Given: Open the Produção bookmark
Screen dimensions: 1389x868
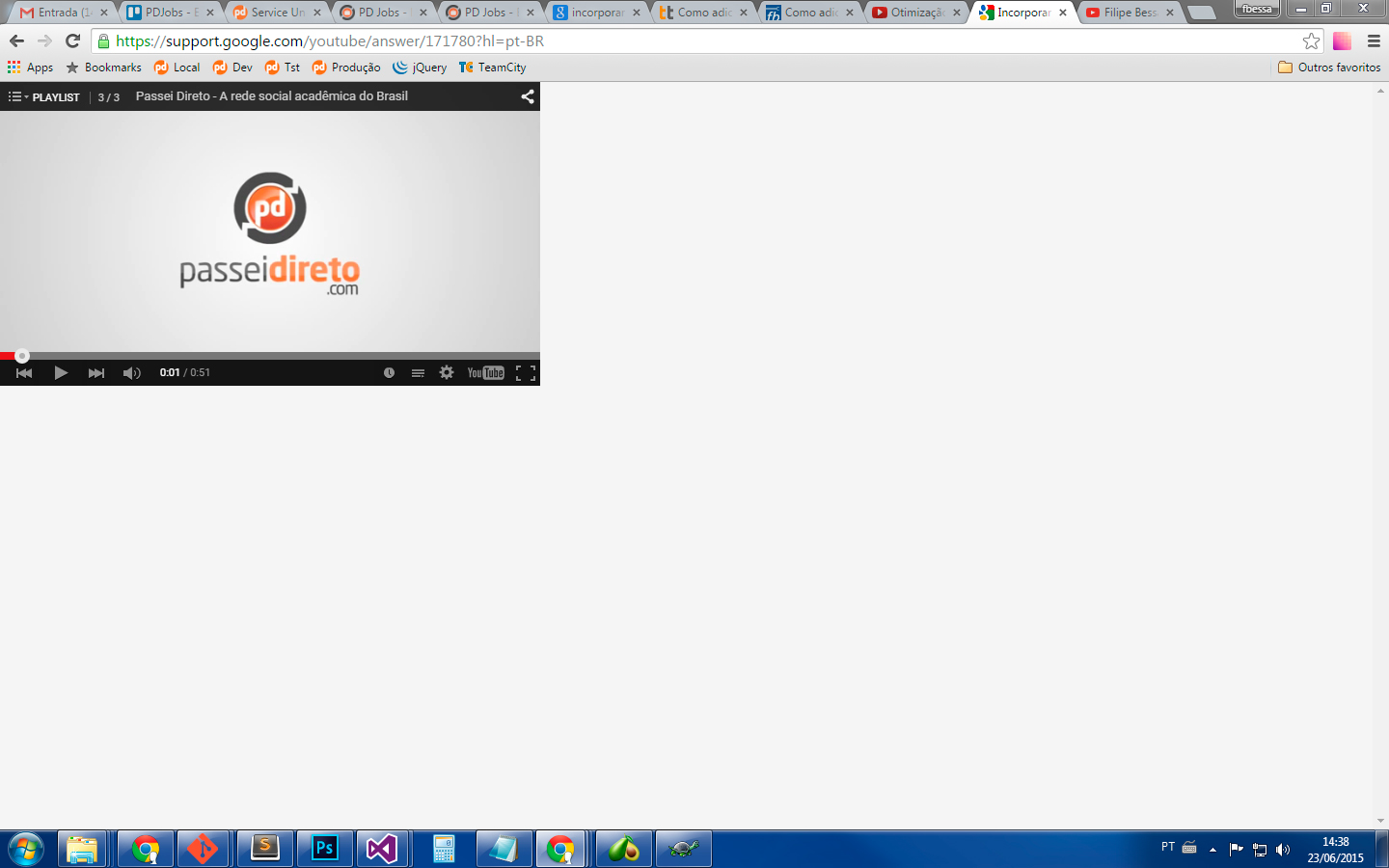Looking at the screenshot, I should (346, 68).
